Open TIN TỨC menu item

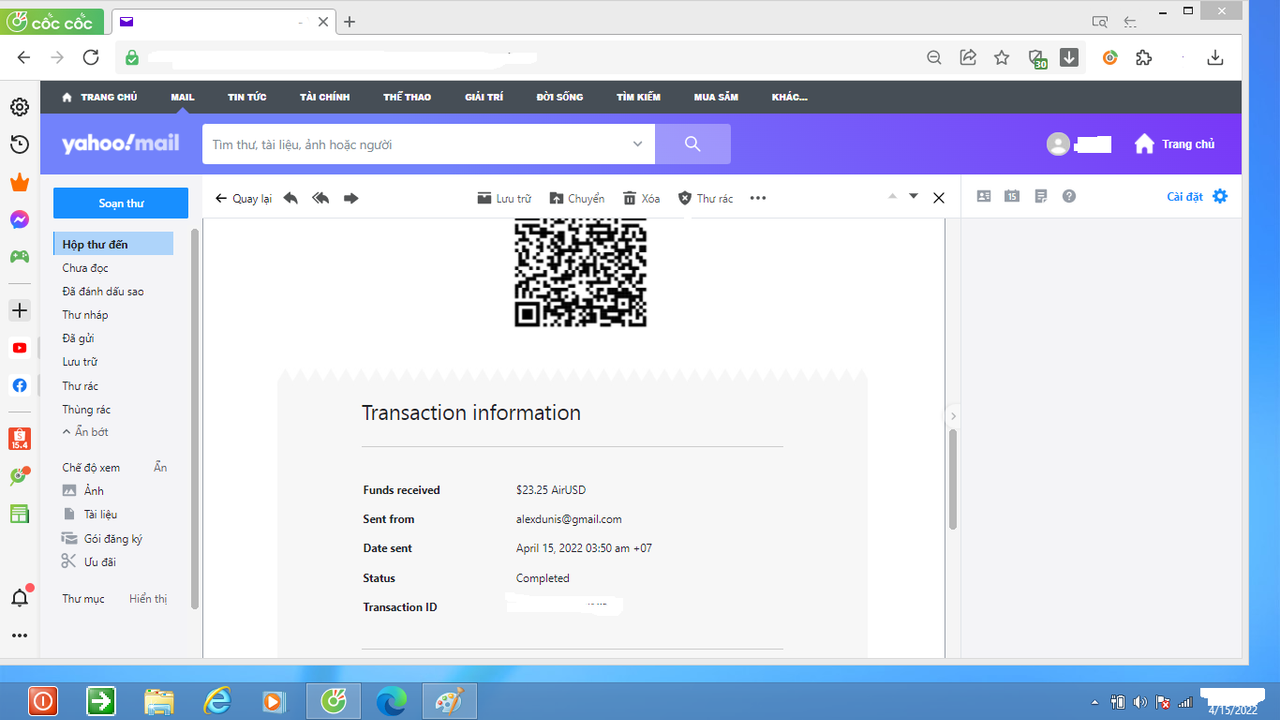[247, 97]
